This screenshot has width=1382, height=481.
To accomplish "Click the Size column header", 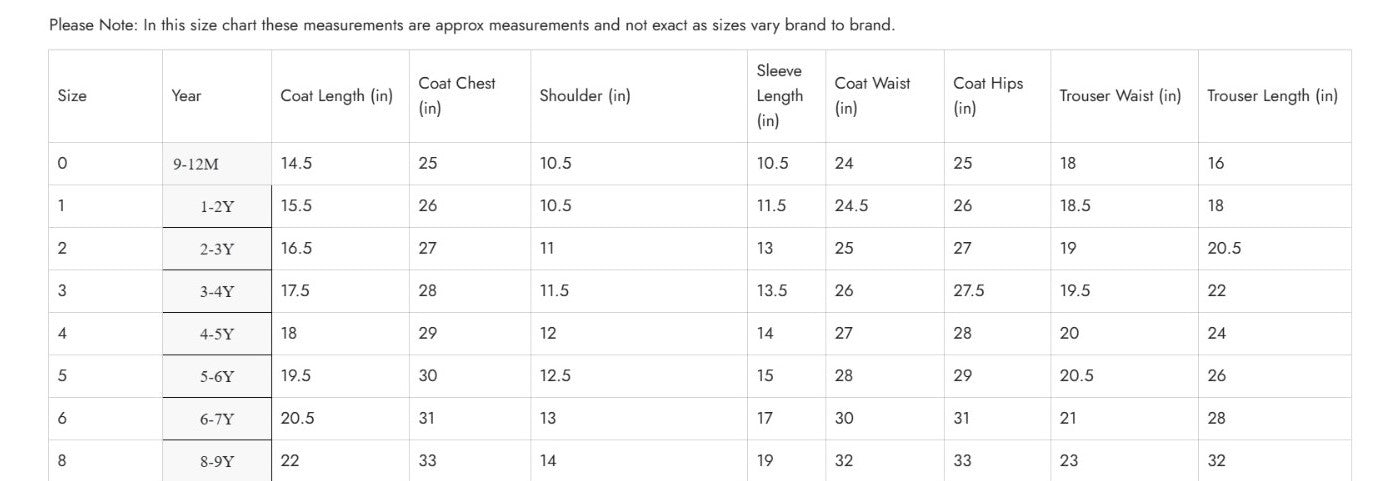I will pyautogui.click(x=72, y=96).
